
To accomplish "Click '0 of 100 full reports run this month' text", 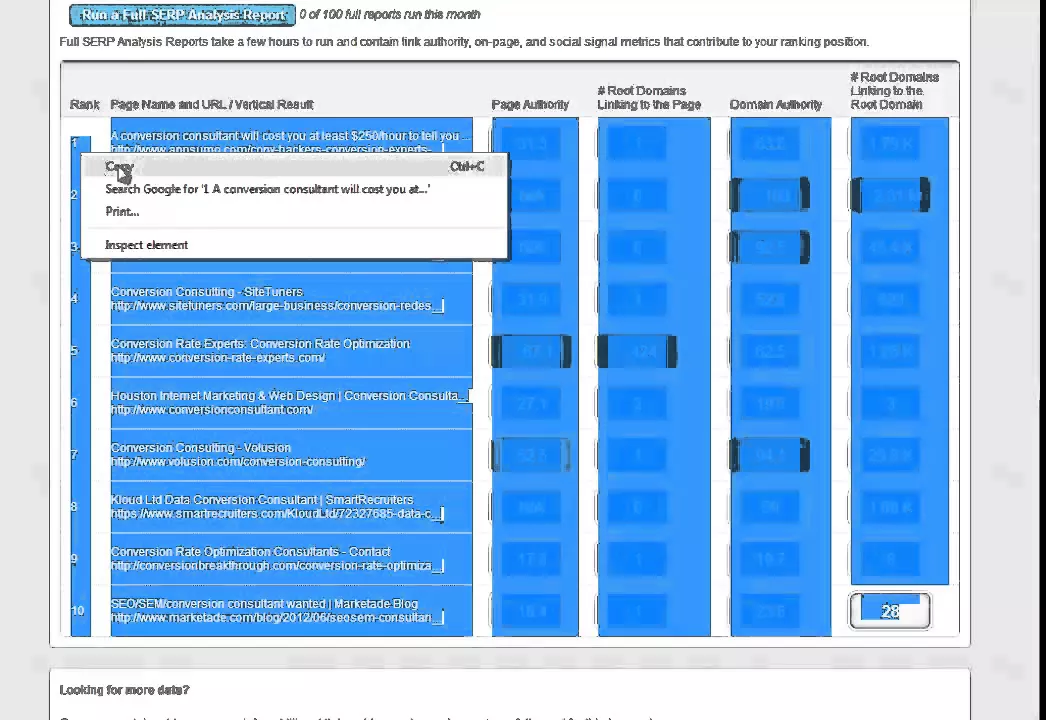I will point(390,14).
